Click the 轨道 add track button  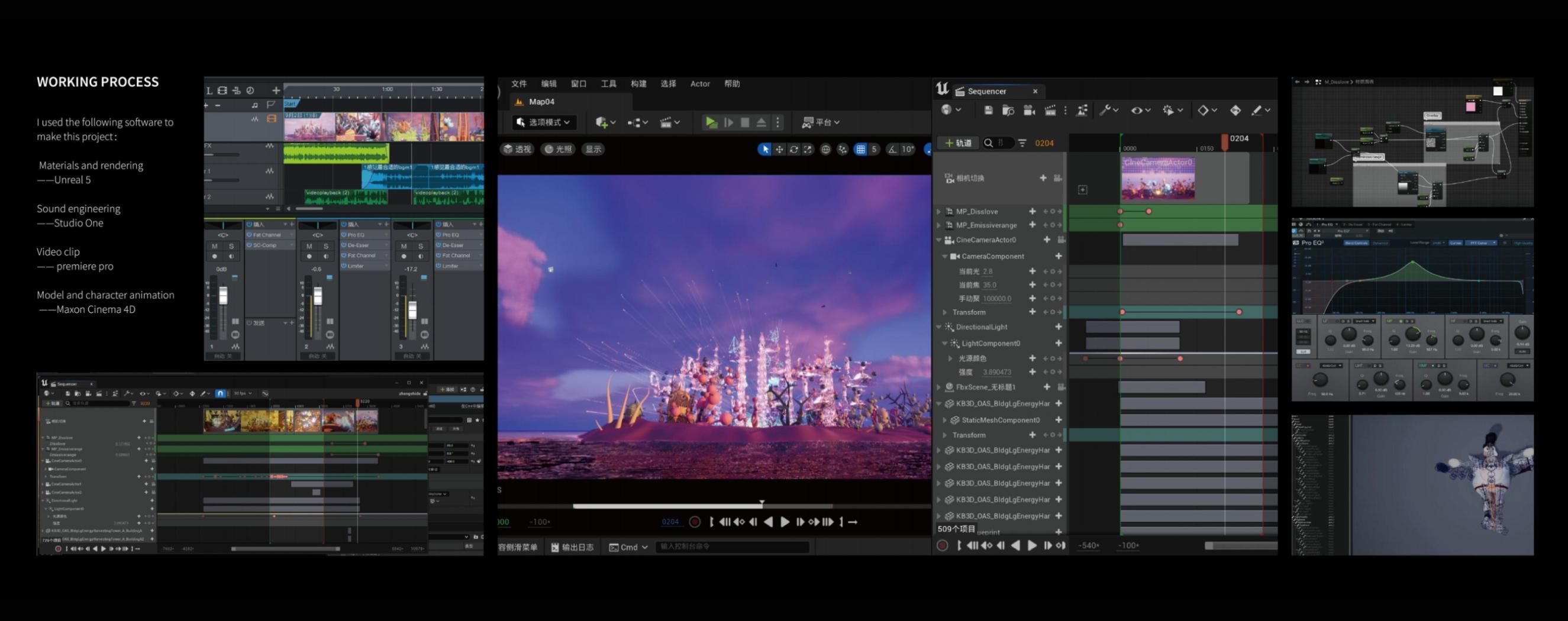[x=958, y=143]
